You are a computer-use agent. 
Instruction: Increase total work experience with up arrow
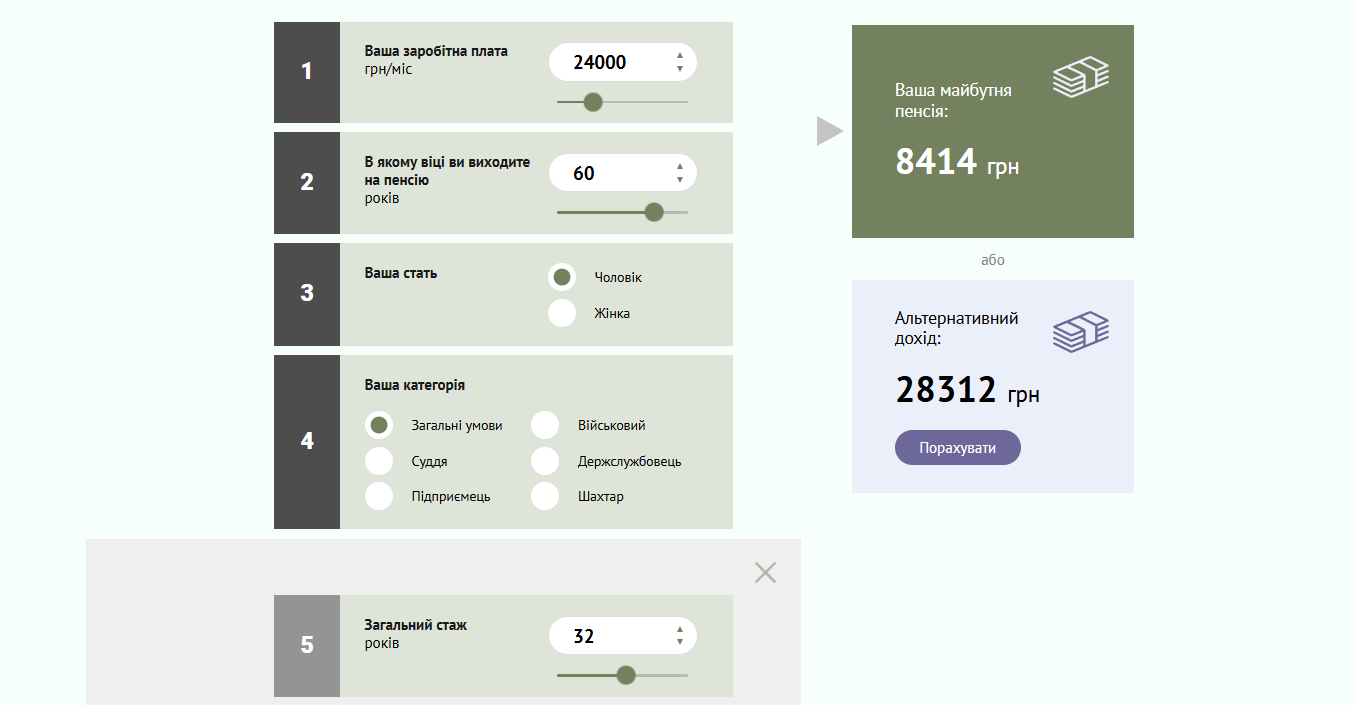[680, 630]
